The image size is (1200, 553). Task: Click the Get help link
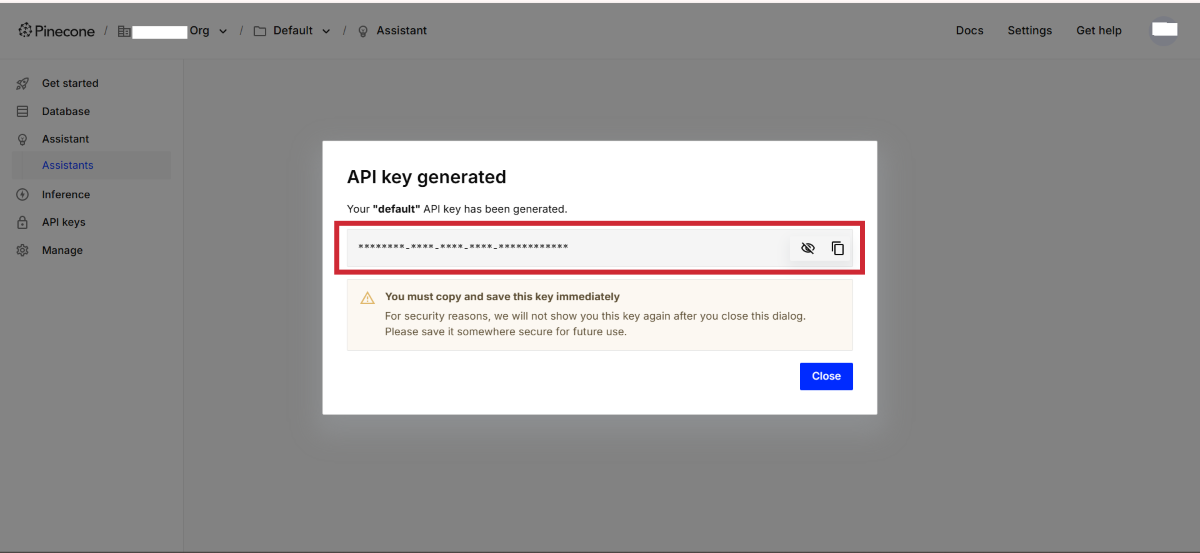[1098, 31]
